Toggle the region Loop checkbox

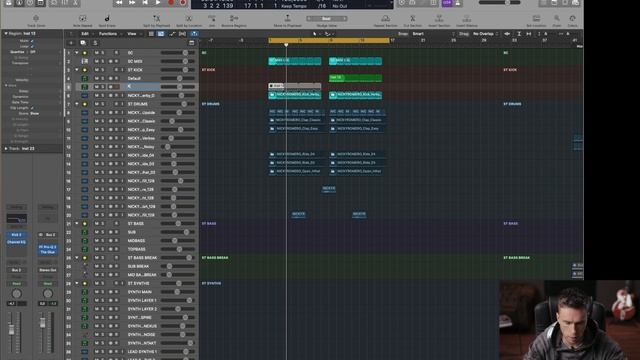coord(32,47)
